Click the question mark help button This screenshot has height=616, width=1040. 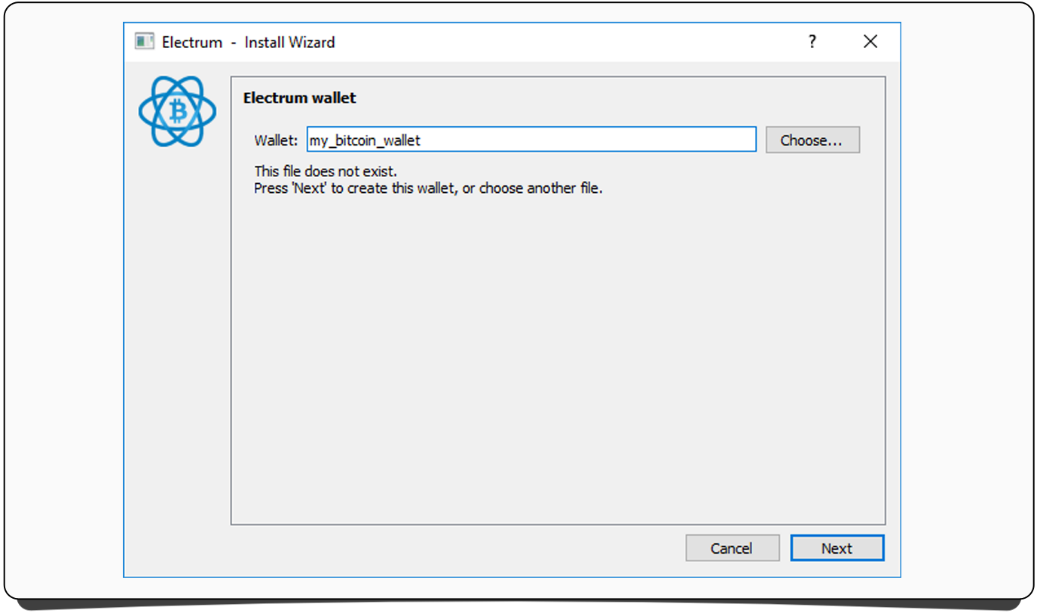point(812,42)
